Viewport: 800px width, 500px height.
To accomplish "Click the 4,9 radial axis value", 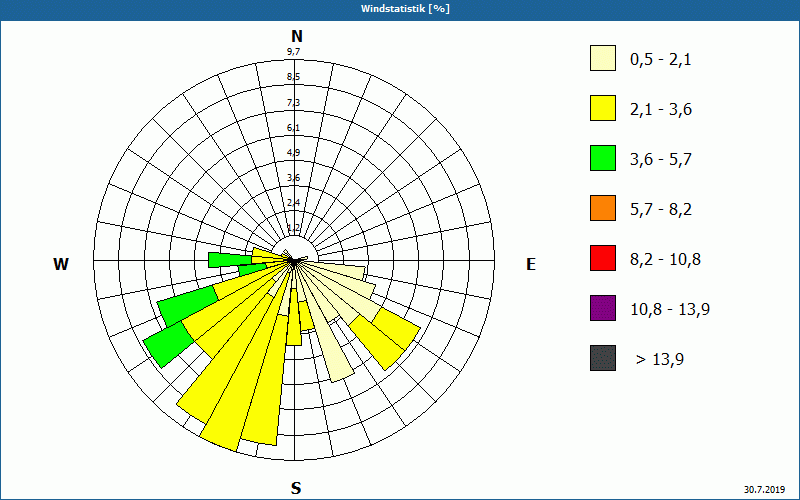I will tap(293, 153).
